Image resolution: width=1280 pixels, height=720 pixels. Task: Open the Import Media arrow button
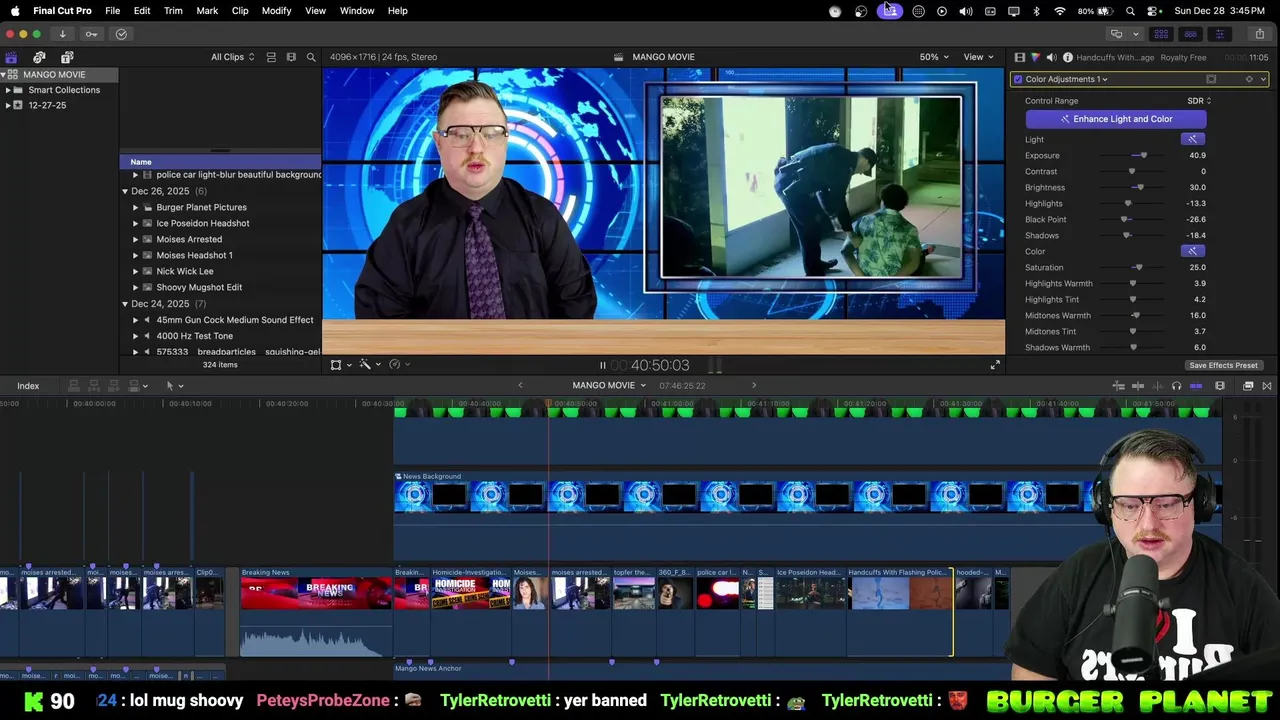pos(62,34)
